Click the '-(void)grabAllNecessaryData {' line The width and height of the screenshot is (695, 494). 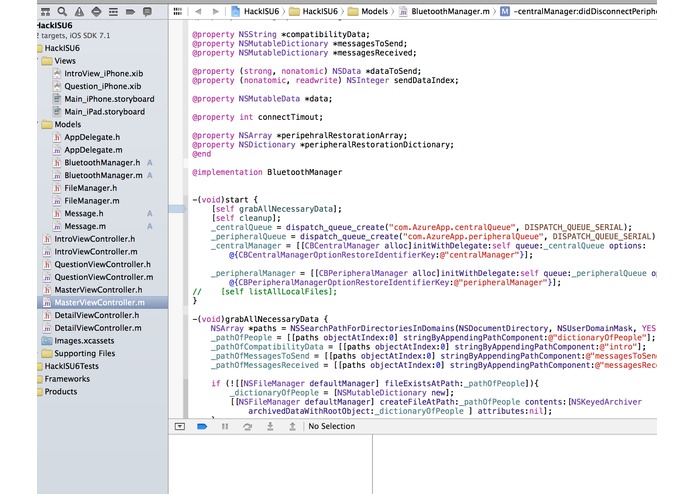point(260,319)
